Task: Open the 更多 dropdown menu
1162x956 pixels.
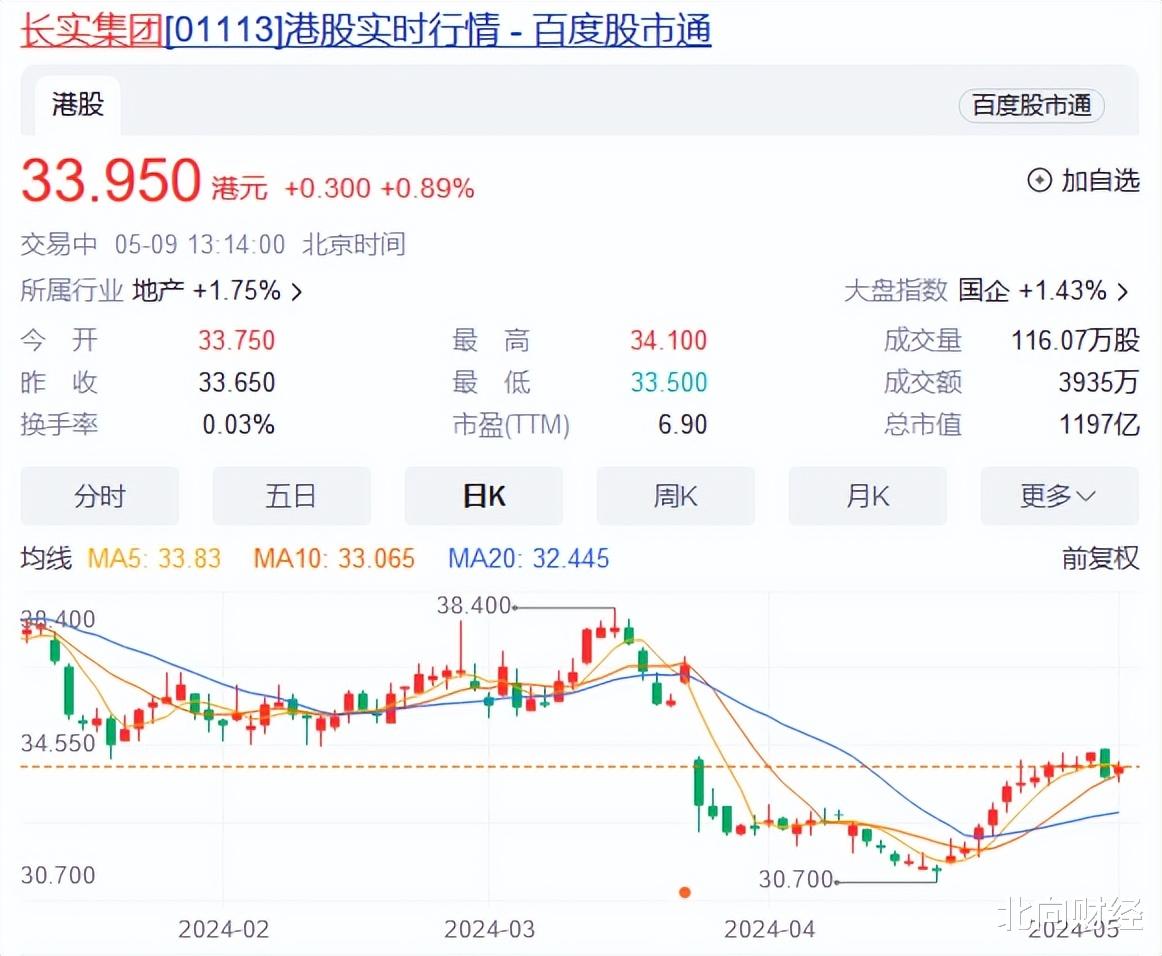Action: 1059,496
